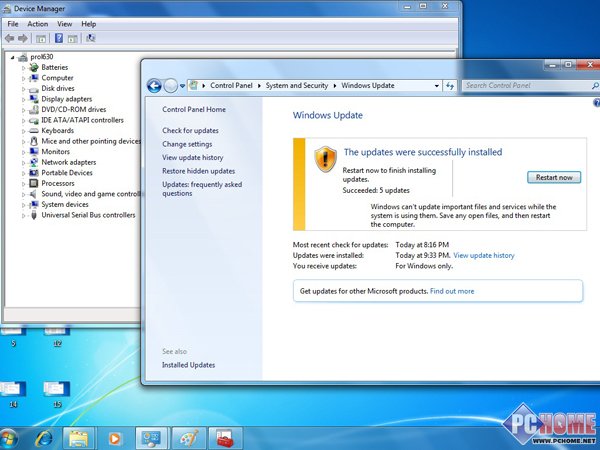
Task: Select the Keyboards device icon
Action: [34, 131]
